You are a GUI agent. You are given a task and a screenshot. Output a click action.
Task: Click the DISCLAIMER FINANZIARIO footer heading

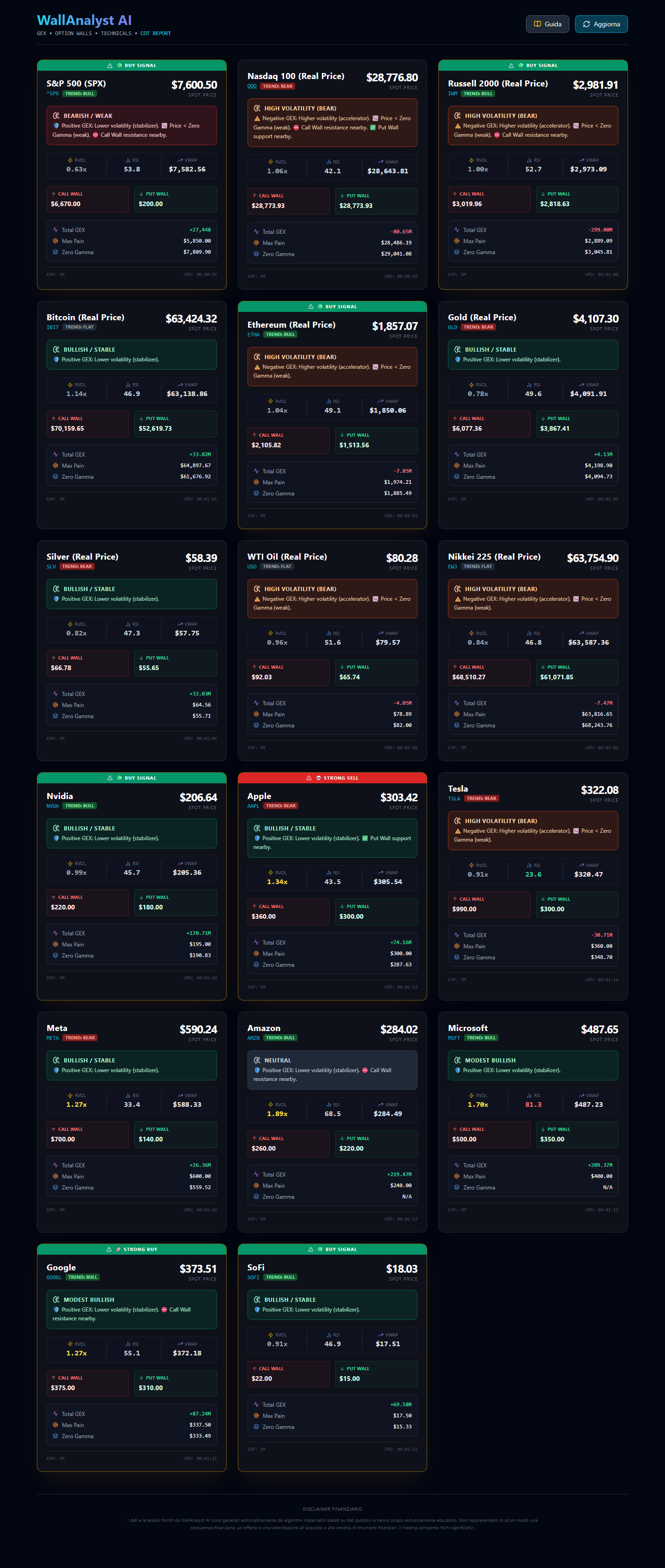(x=332, y=1509)
